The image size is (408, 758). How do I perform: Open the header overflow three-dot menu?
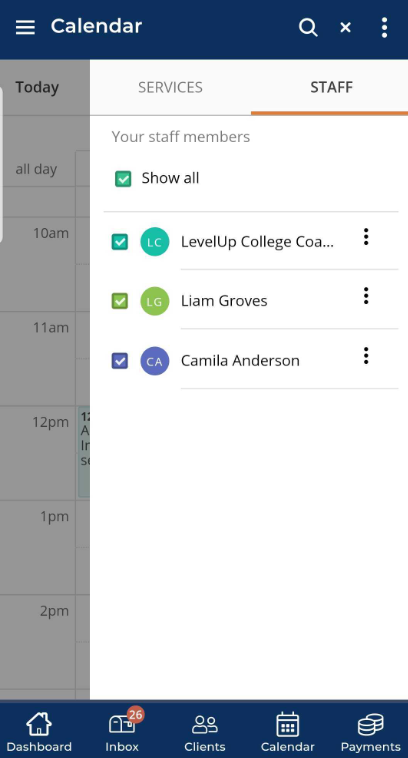coord(384,28)
